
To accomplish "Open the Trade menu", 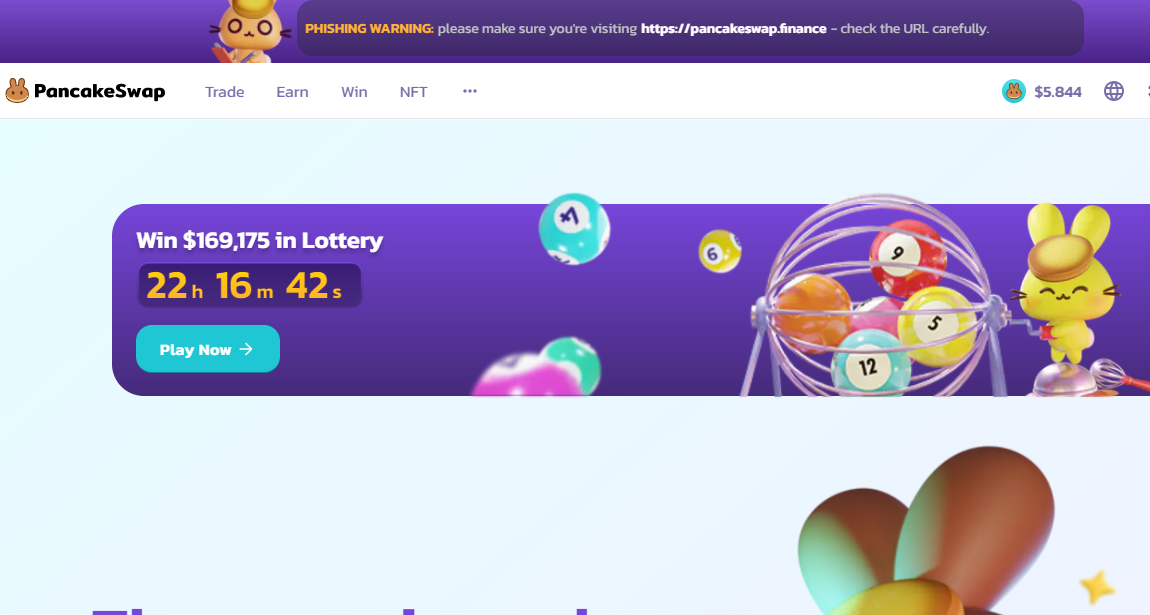I will click(x=224, y=92).
